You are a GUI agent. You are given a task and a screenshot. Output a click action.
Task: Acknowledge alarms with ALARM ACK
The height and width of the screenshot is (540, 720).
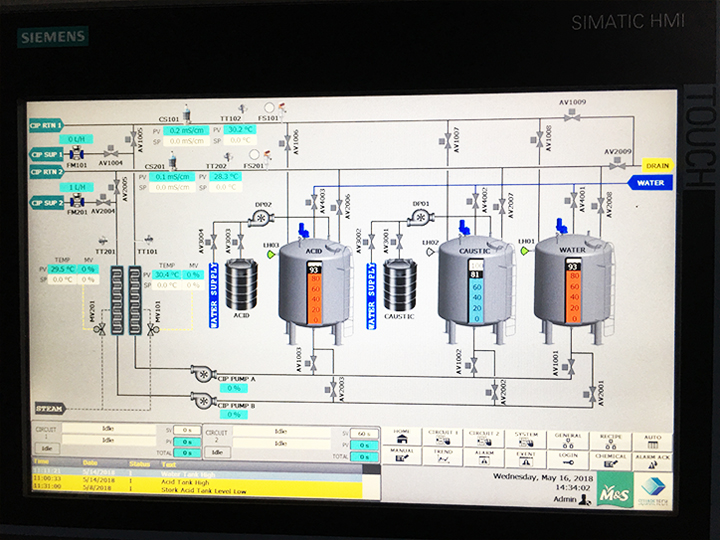[652, 461]
